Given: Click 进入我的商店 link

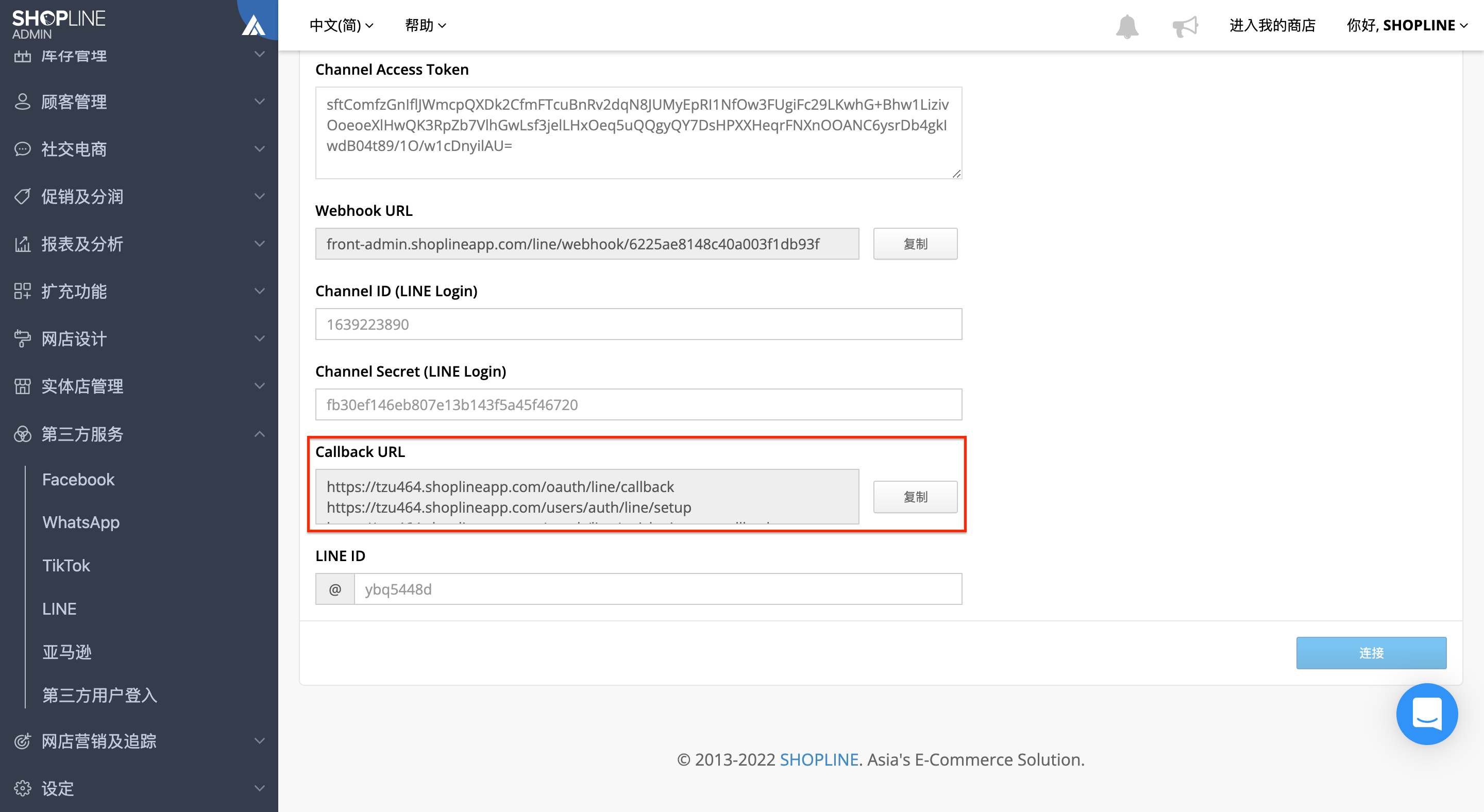Looking at the screenshot, I should click(1272, 25).
